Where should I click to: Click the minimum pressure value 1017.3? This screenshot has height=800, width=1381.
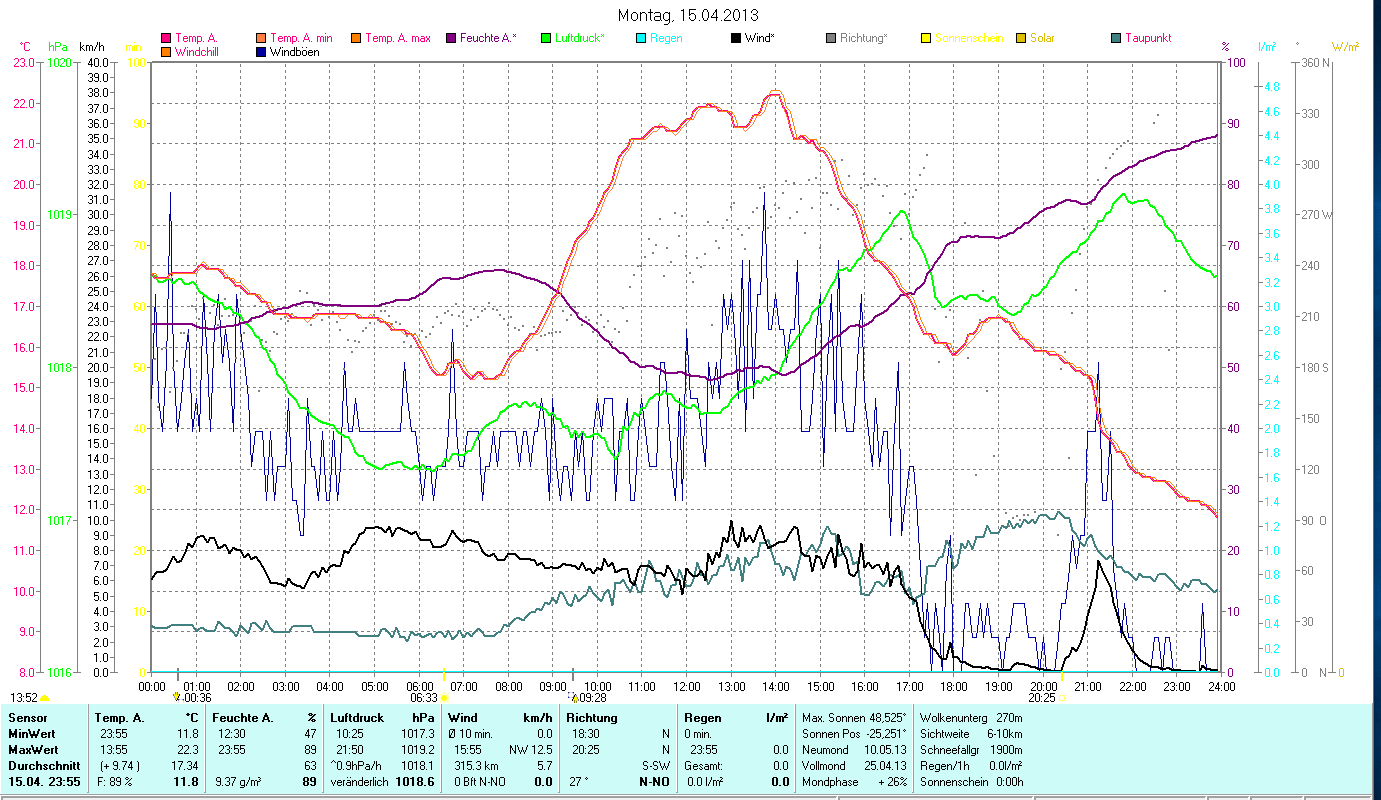pos(418,734)
